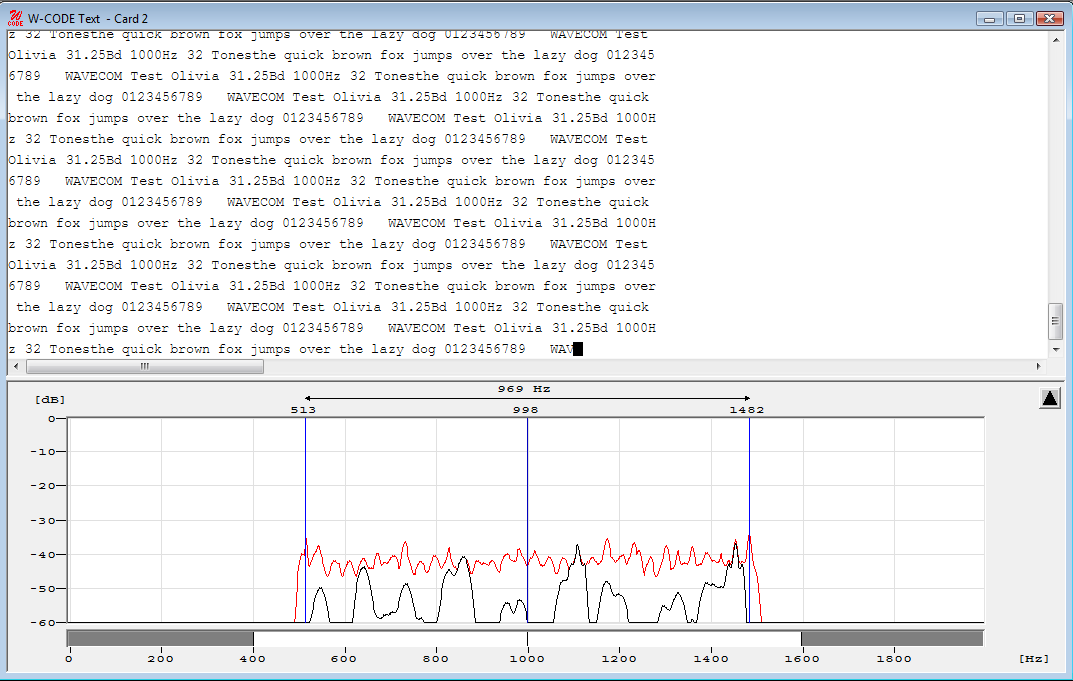Screen dimensions: 1073x681
Task: Click the horizontal scrollbar left arrow
Action: coord(16,366)
